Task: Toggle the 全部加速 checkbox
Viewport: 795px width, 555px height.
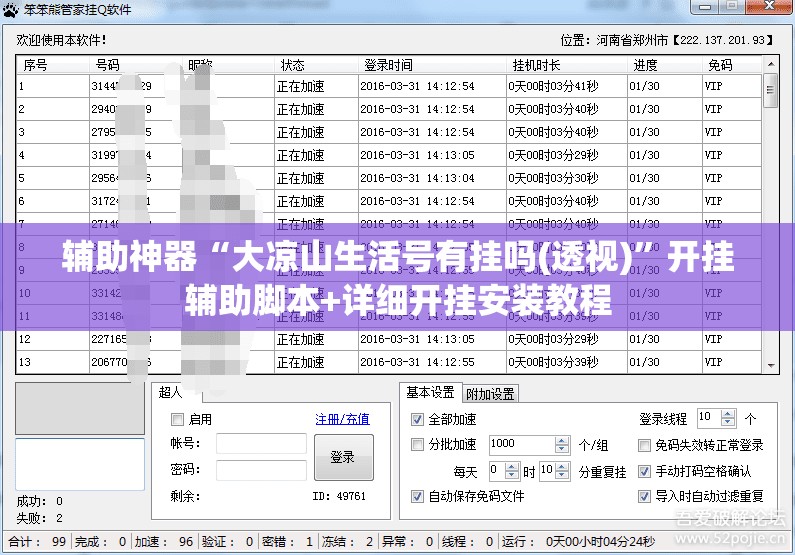Action: (417, 419)
